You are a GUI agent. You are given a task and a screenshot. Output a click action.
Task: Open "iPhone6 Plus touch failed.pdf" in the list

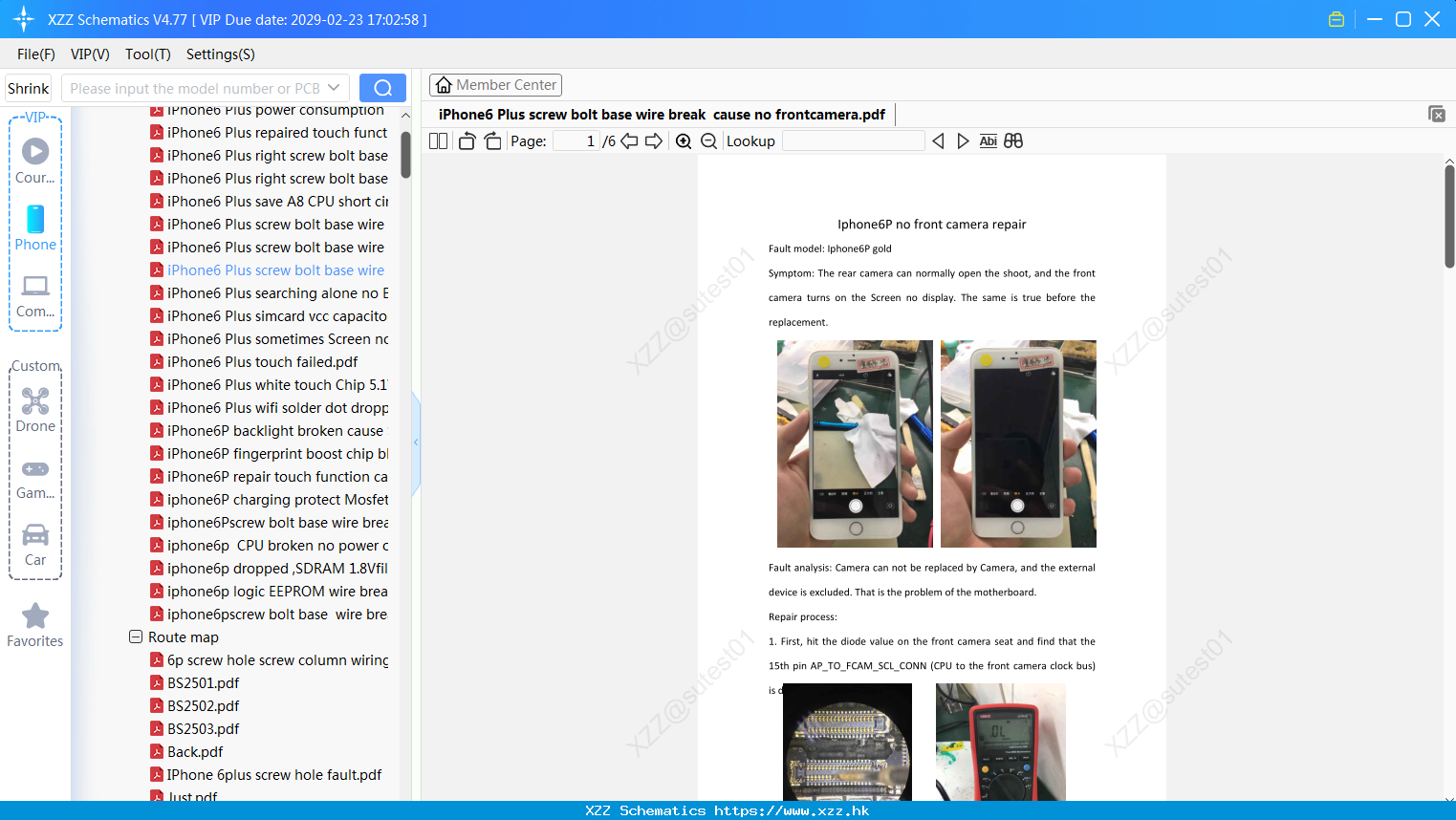pyautogui.click(x=262, y=362)
